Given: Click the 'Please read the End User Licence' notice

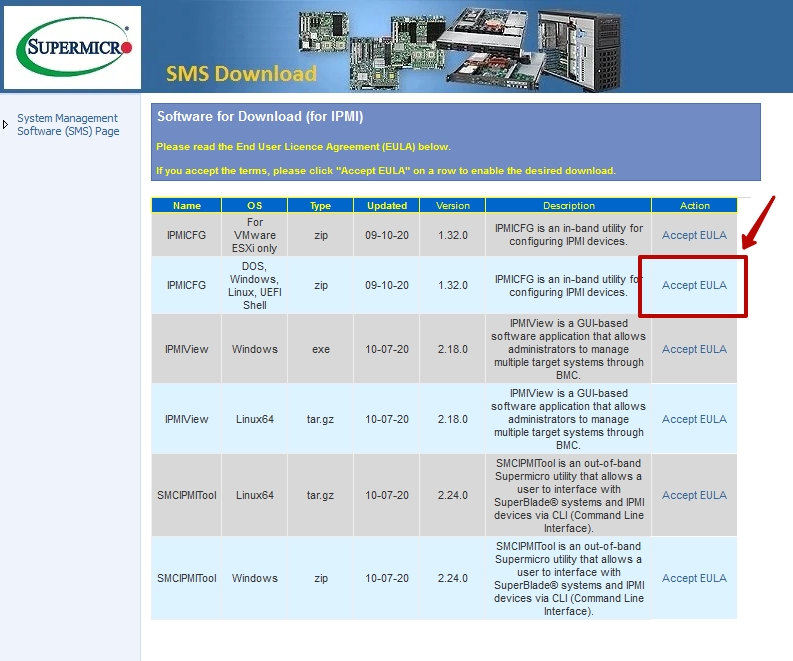Looking at the screenshot, I should click(303, 147).
